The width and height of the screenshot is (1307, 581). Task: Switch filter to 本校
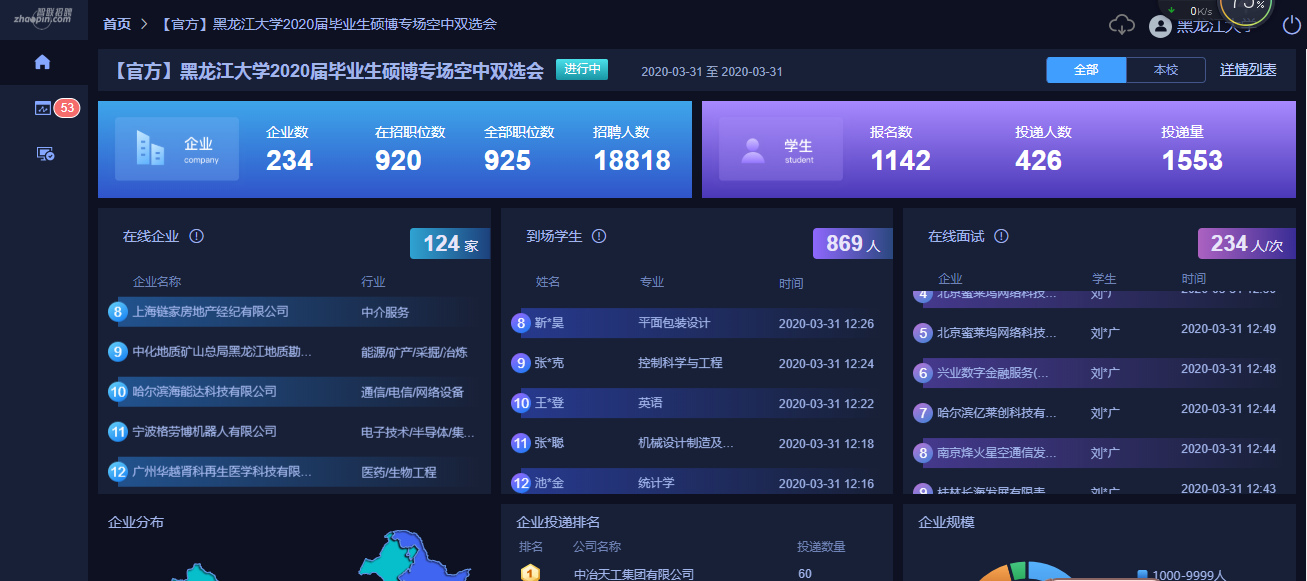tap(1166, 70)
